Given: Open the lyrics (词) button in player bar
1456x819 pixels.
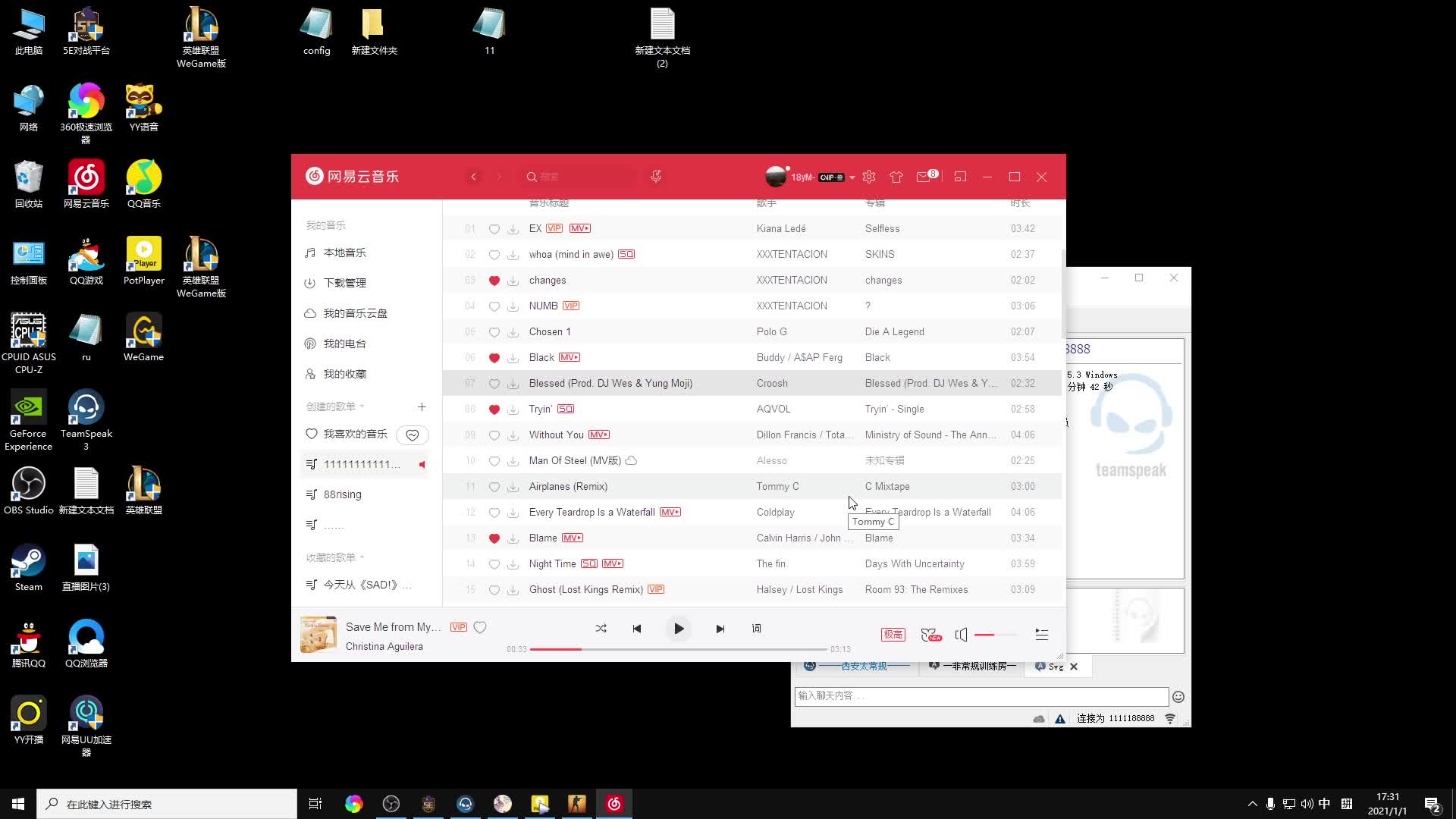Looking at the screenshot, I should [756, 629].
